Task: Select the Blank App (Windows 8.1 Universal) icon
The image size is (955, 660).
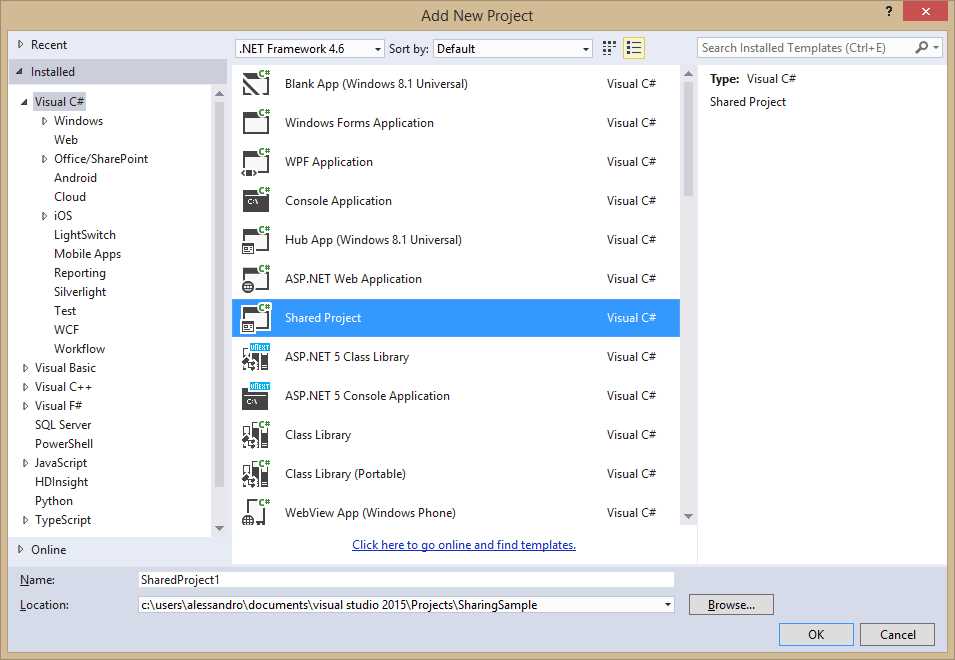Action: [255, 83]
